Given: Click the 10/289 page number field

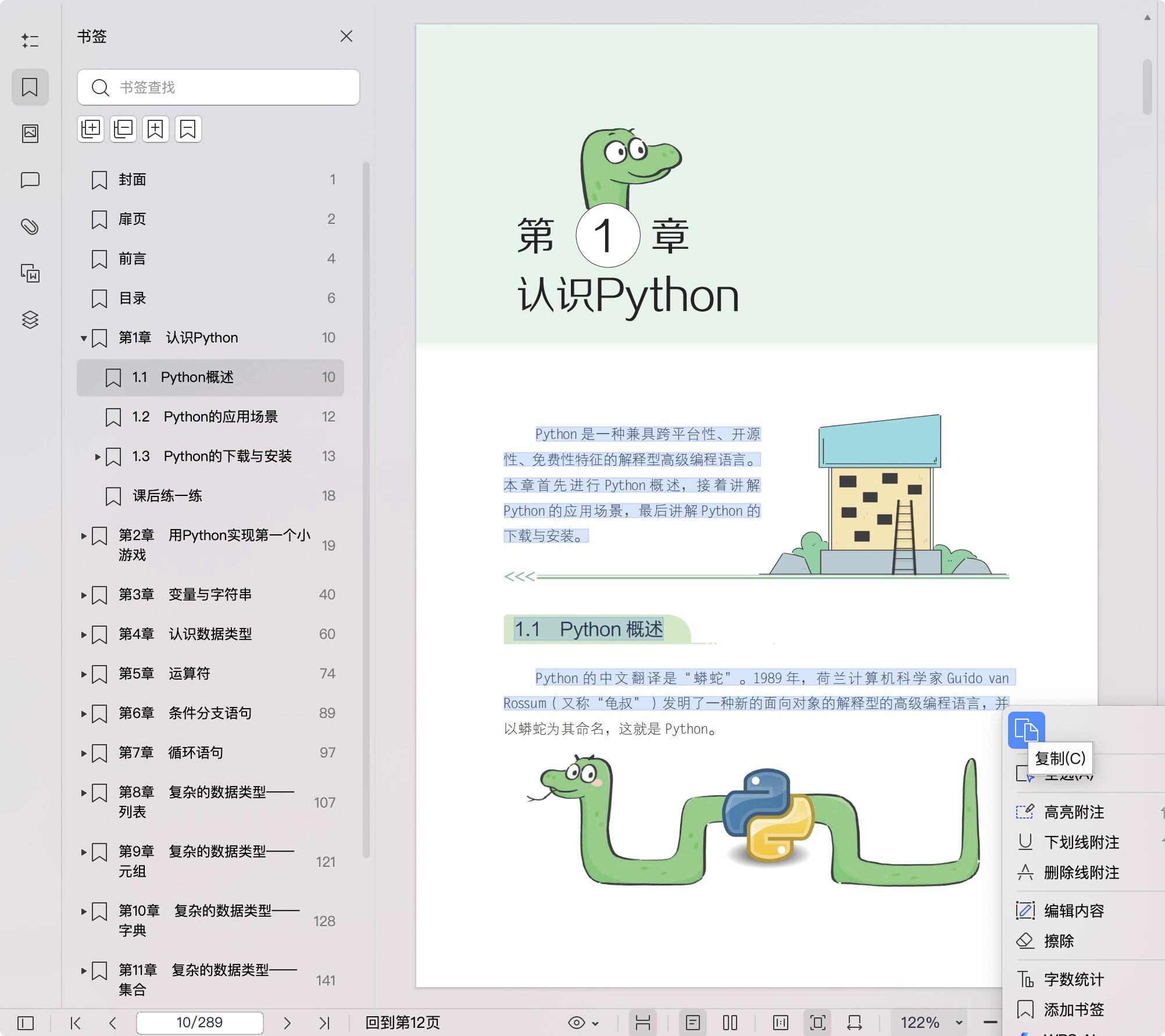Looking at the screenshot, I should coord(199,1023).
